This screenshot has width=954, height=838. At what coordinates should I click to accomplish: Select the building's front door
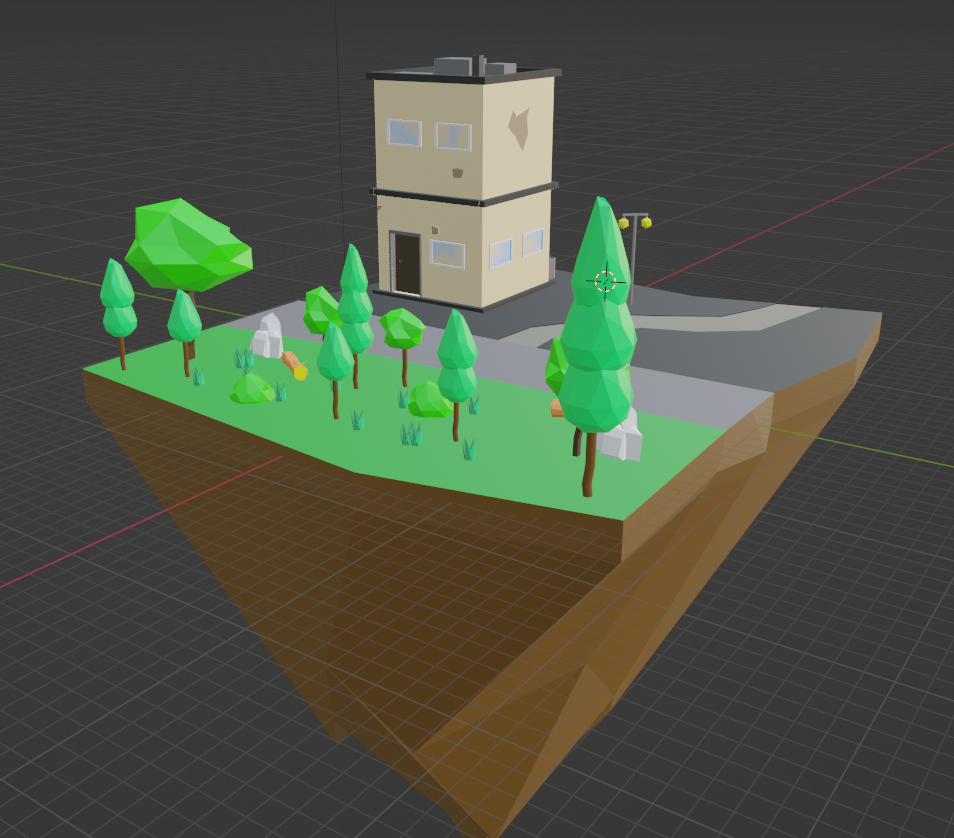407,263
